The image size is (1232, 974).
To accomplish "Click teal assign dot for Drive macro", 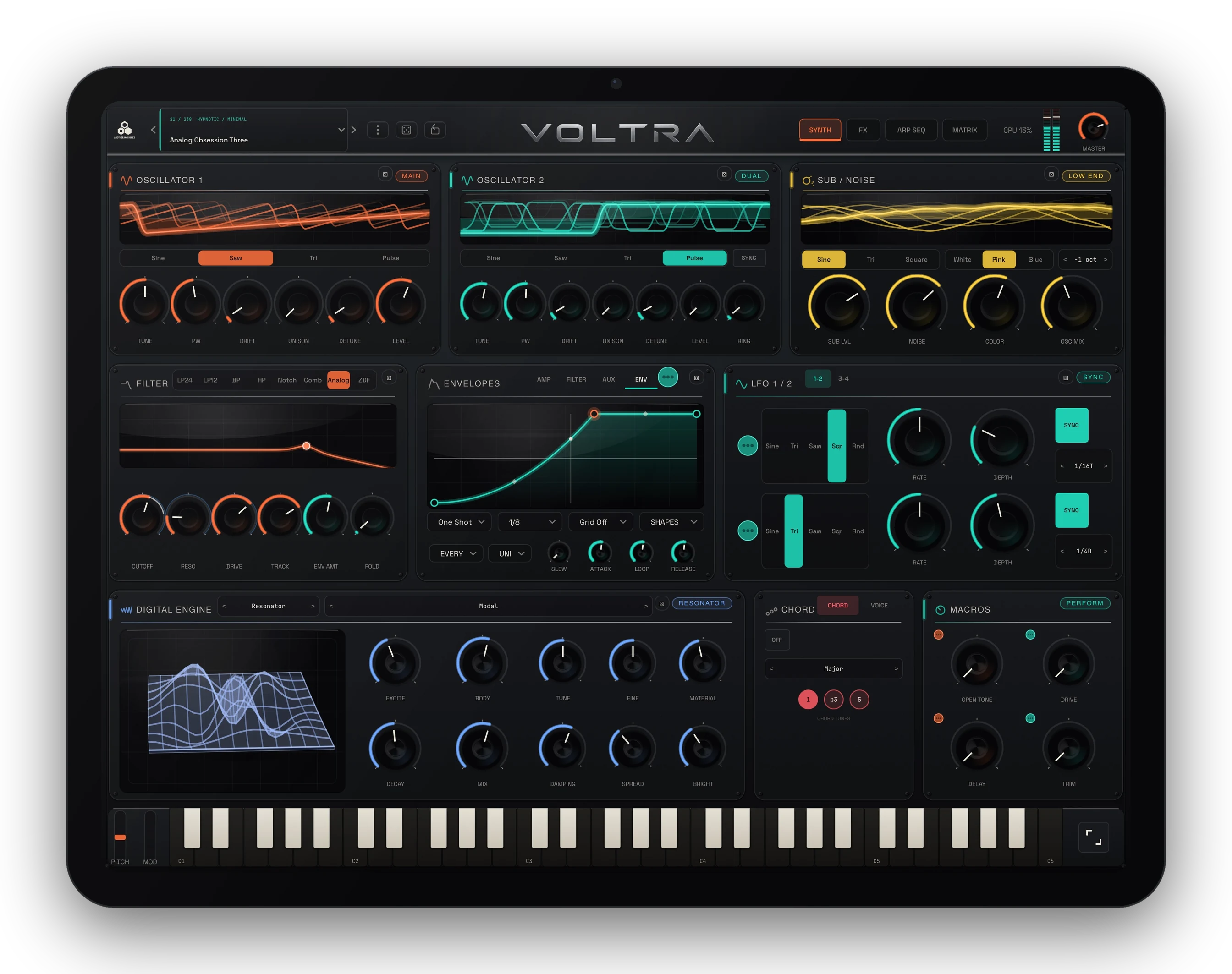I will tap(1030, 635).
